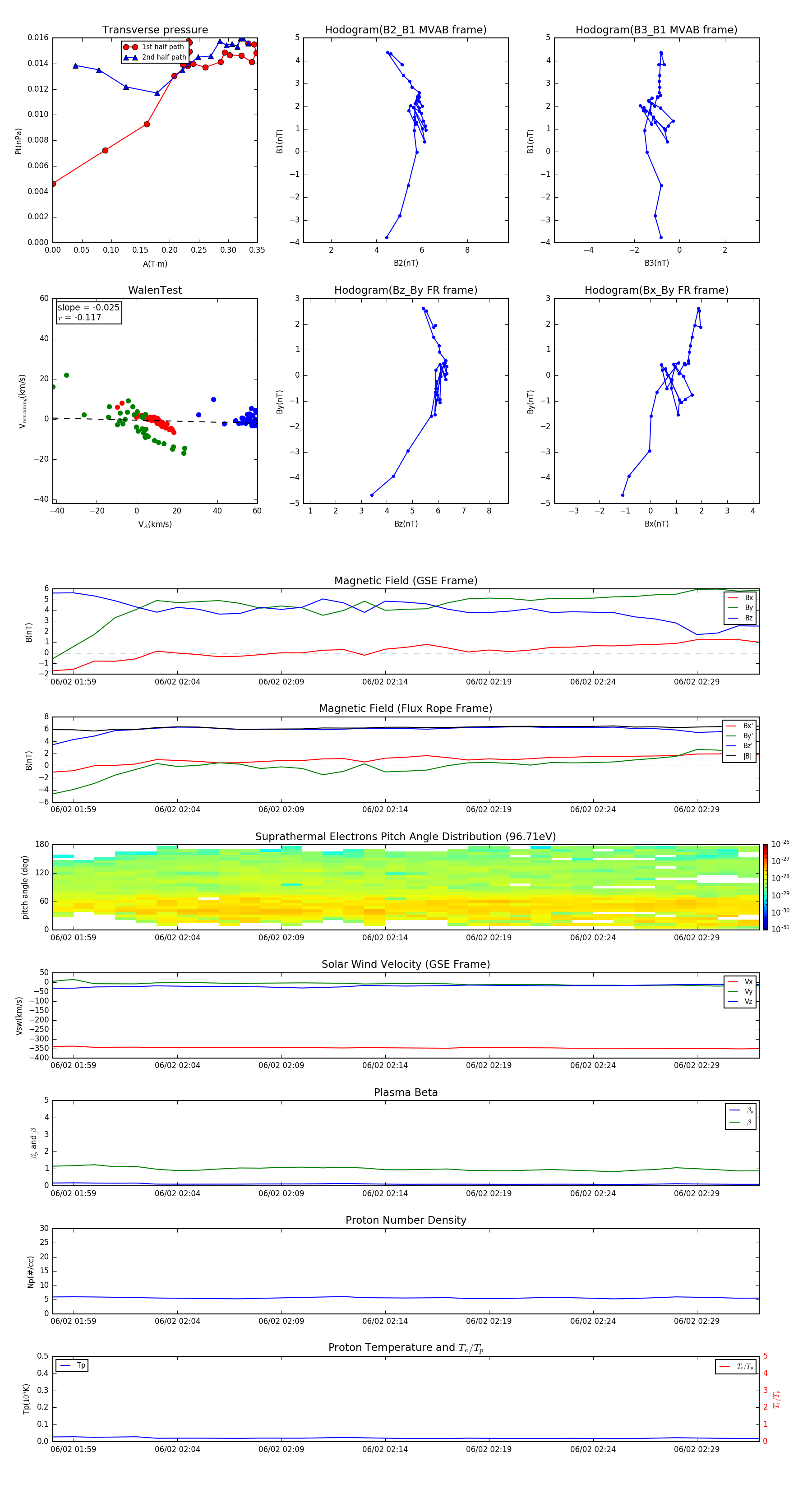Select the Tp legend entry

coord(73,1365)
